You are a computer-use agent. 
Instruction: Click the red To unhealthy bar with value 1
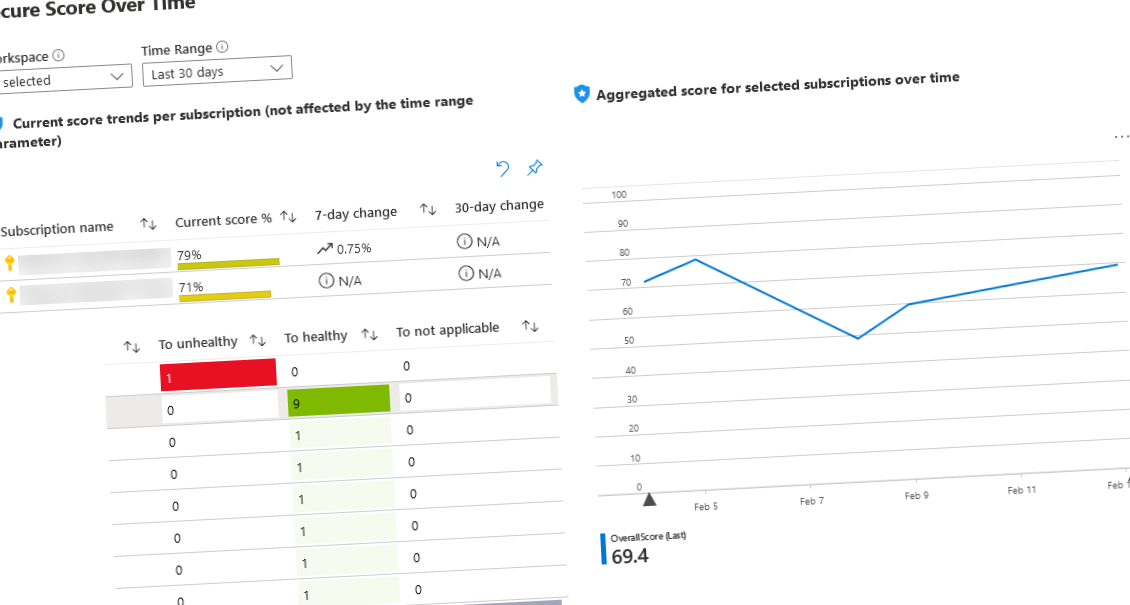218,375
